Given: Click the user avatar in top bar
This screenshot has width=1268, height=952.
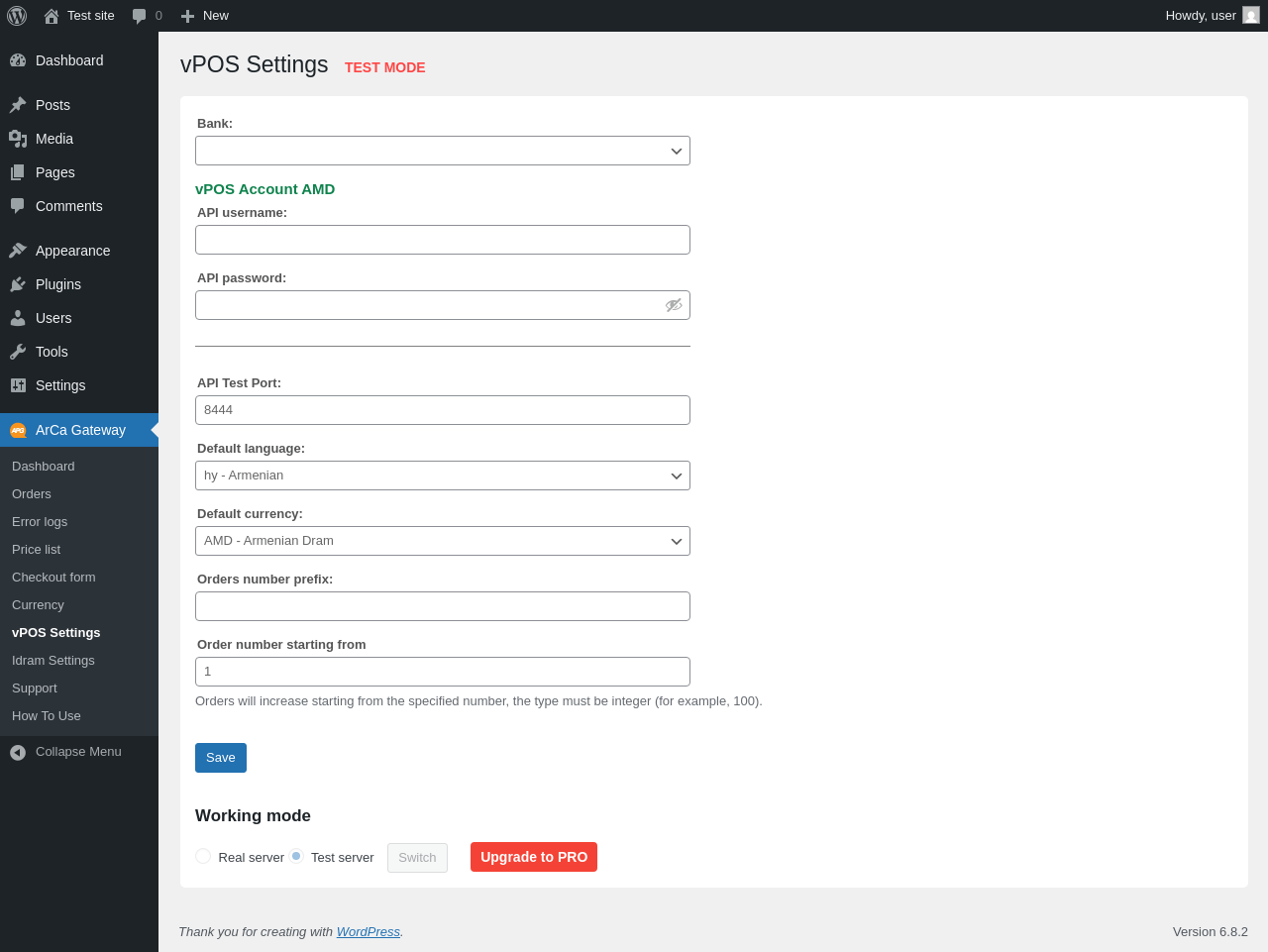Looking at the screenshot, I should coord(1251,16).
